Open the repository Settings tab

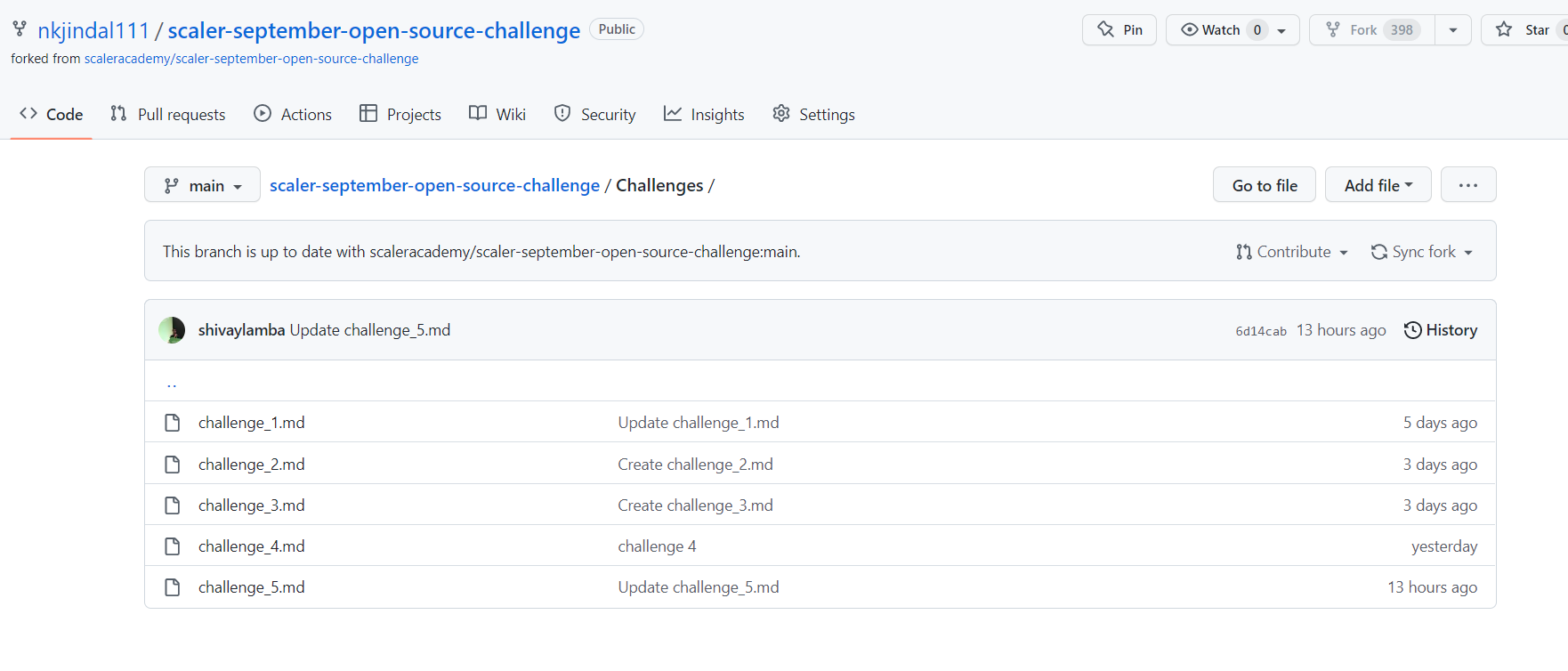[813, 114]
